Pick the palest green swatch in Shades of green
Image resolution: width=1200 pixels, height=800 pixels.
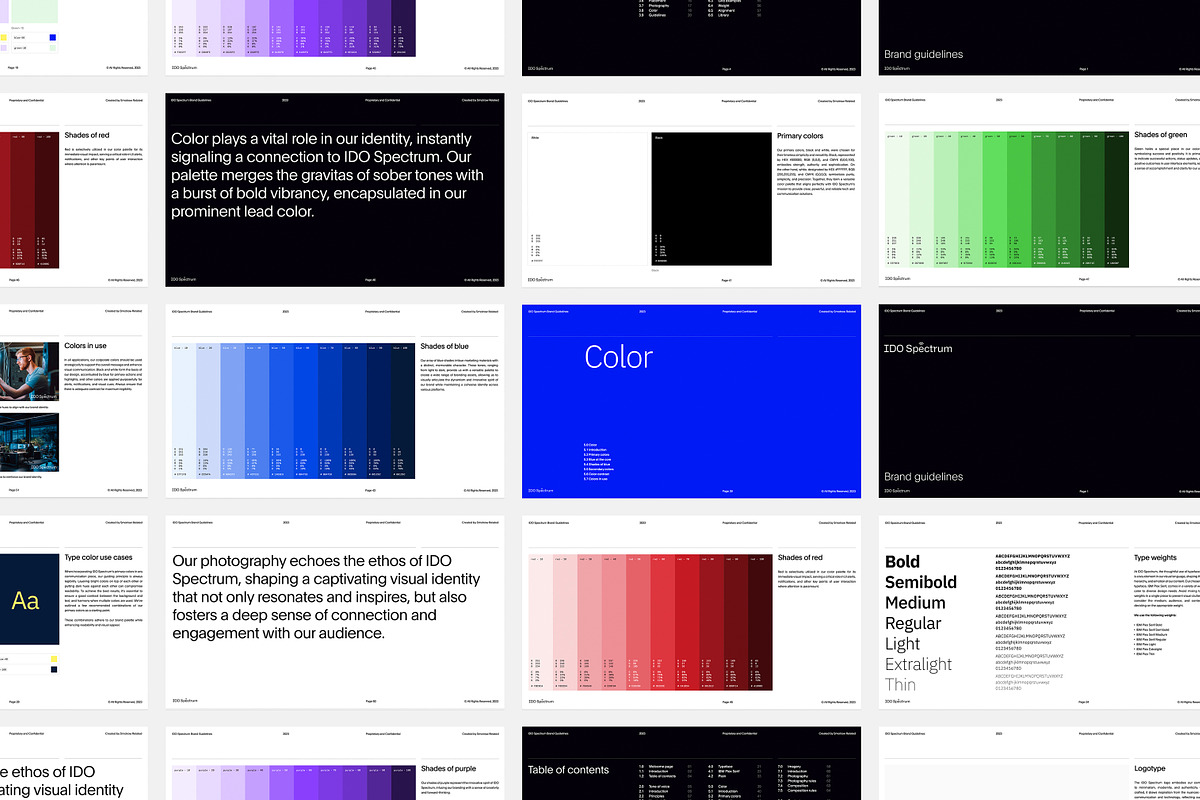pyautogui.click(x=897, y=198)
